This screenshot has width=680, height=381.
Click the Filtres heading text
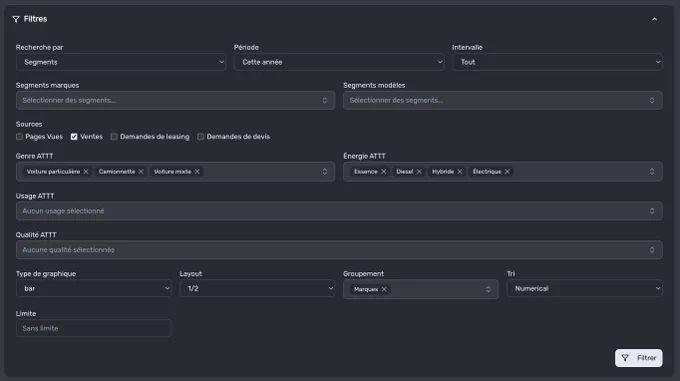click(35, 19)
